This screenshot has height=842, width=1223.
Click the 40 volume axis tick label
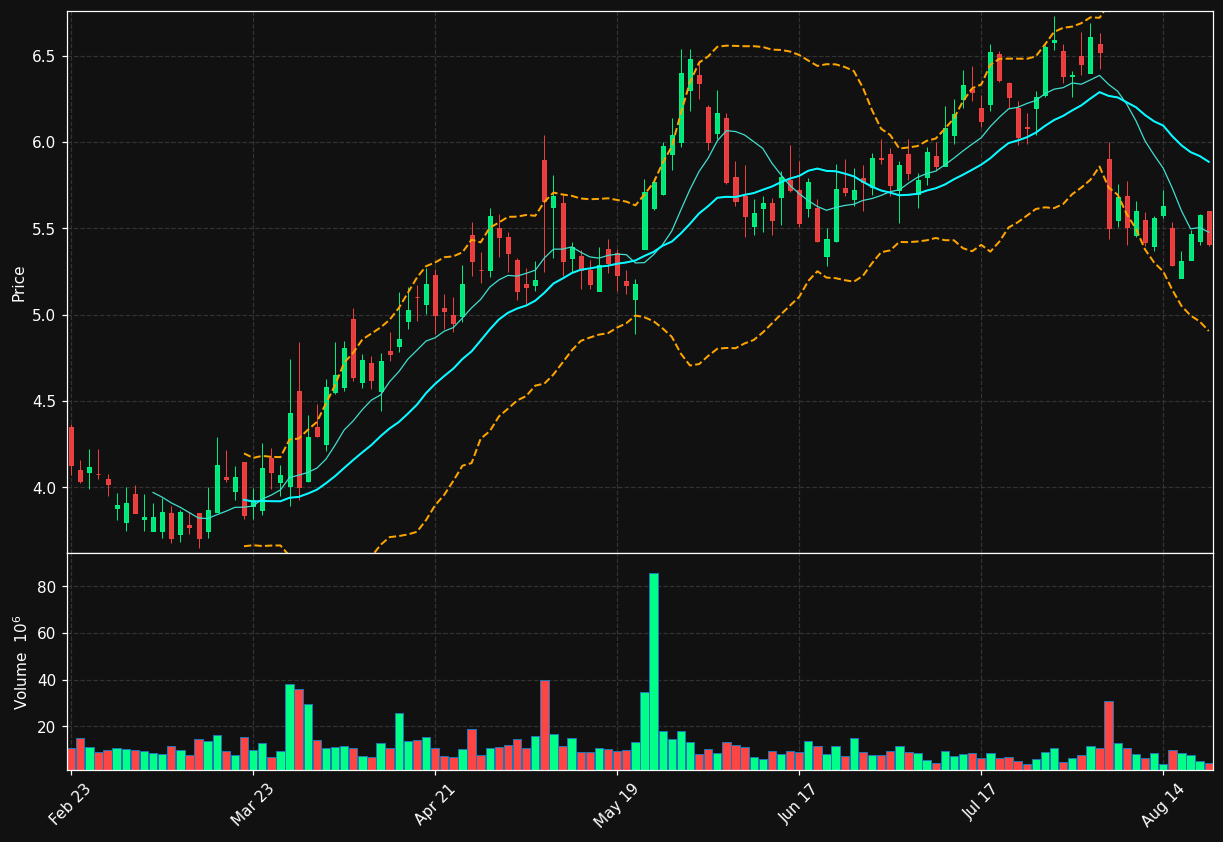click(46, 680)
